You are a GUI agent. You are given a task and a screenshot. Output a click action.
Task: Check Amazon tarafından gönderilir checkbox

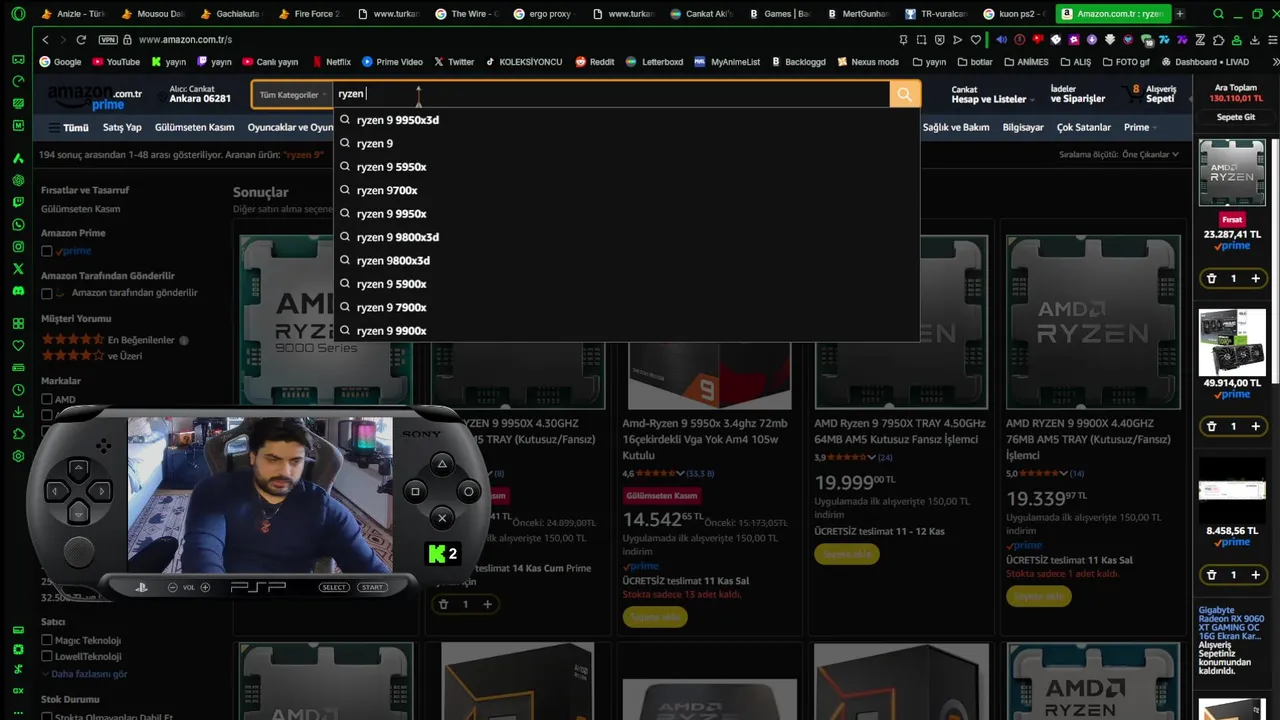[47, 293]
